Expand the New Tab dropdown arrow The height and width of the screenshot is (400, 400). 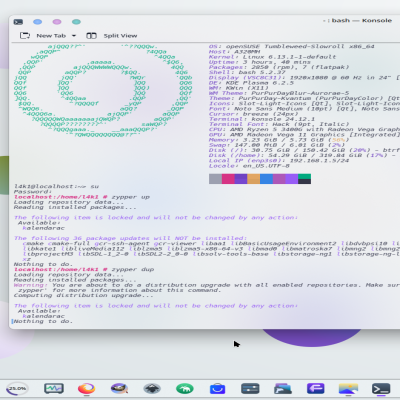[74, 36]
